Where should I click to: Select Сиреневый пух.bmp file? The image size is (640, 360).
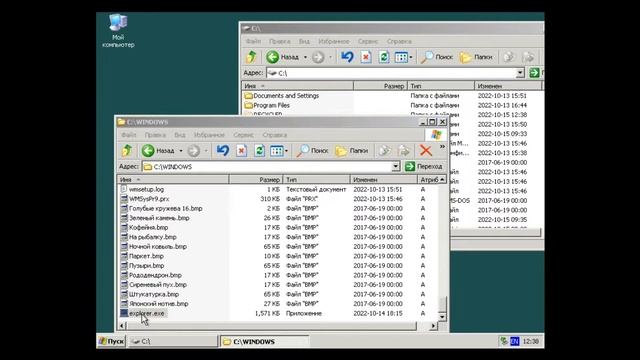pyautogui.click(x=158, y=285)
